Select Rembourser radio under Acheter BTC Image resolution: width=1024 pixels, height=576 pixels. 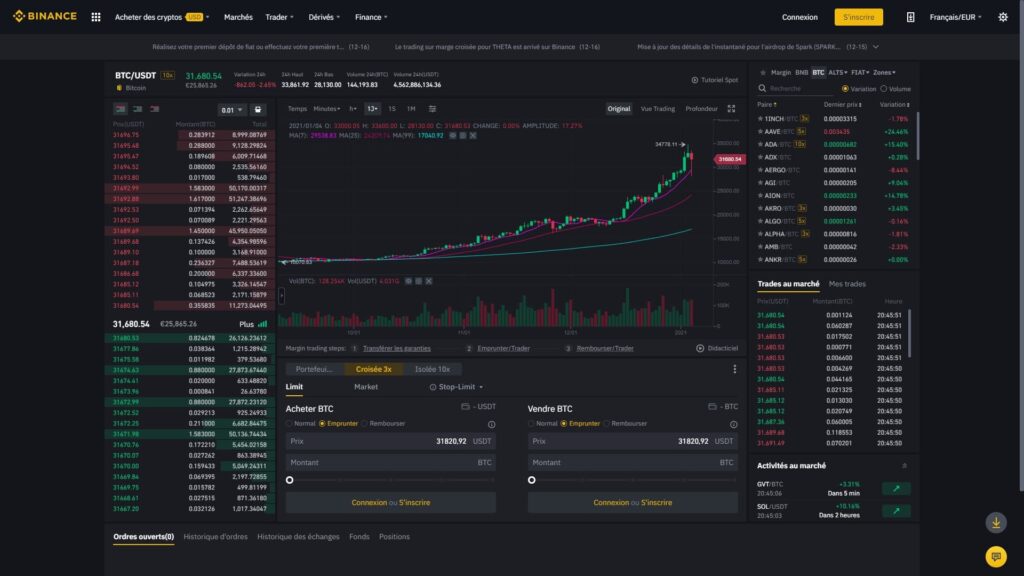click(x=364, y=423)
